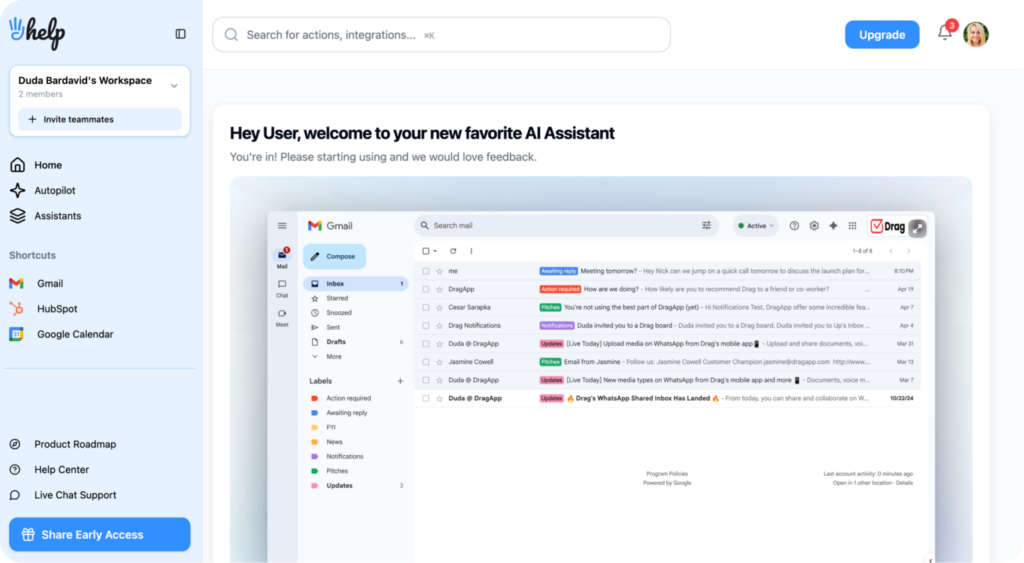Open the notifications bell
The image size is (1024, 563).
[944, 33]
